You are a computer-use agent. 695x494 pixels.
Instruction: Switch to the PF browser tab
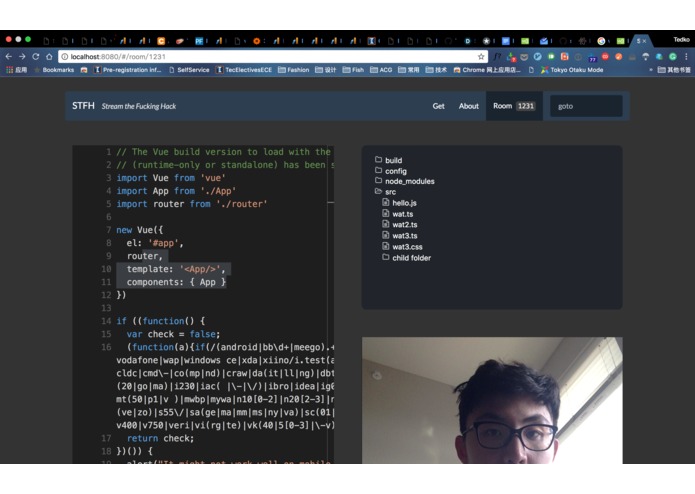click(199, 41)
